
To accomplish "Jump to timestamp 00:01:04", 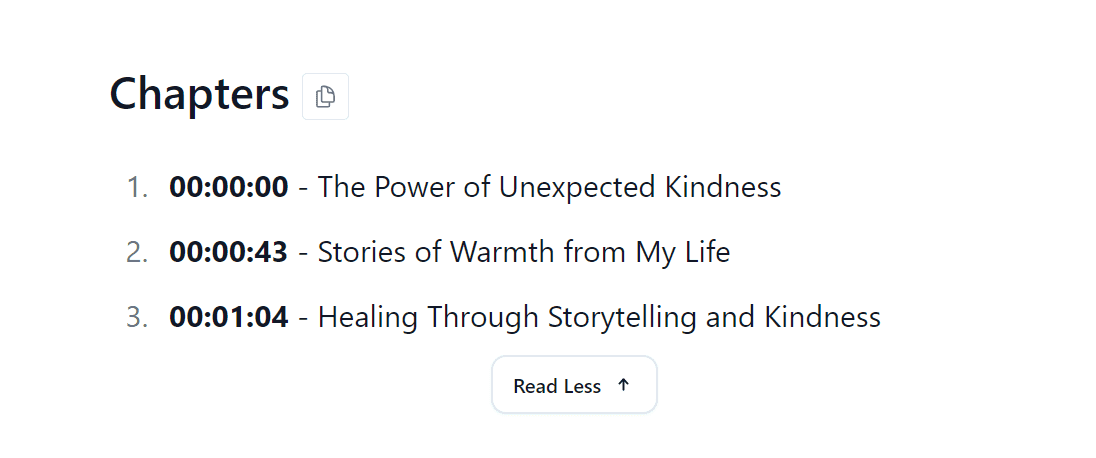I will 229,317.
